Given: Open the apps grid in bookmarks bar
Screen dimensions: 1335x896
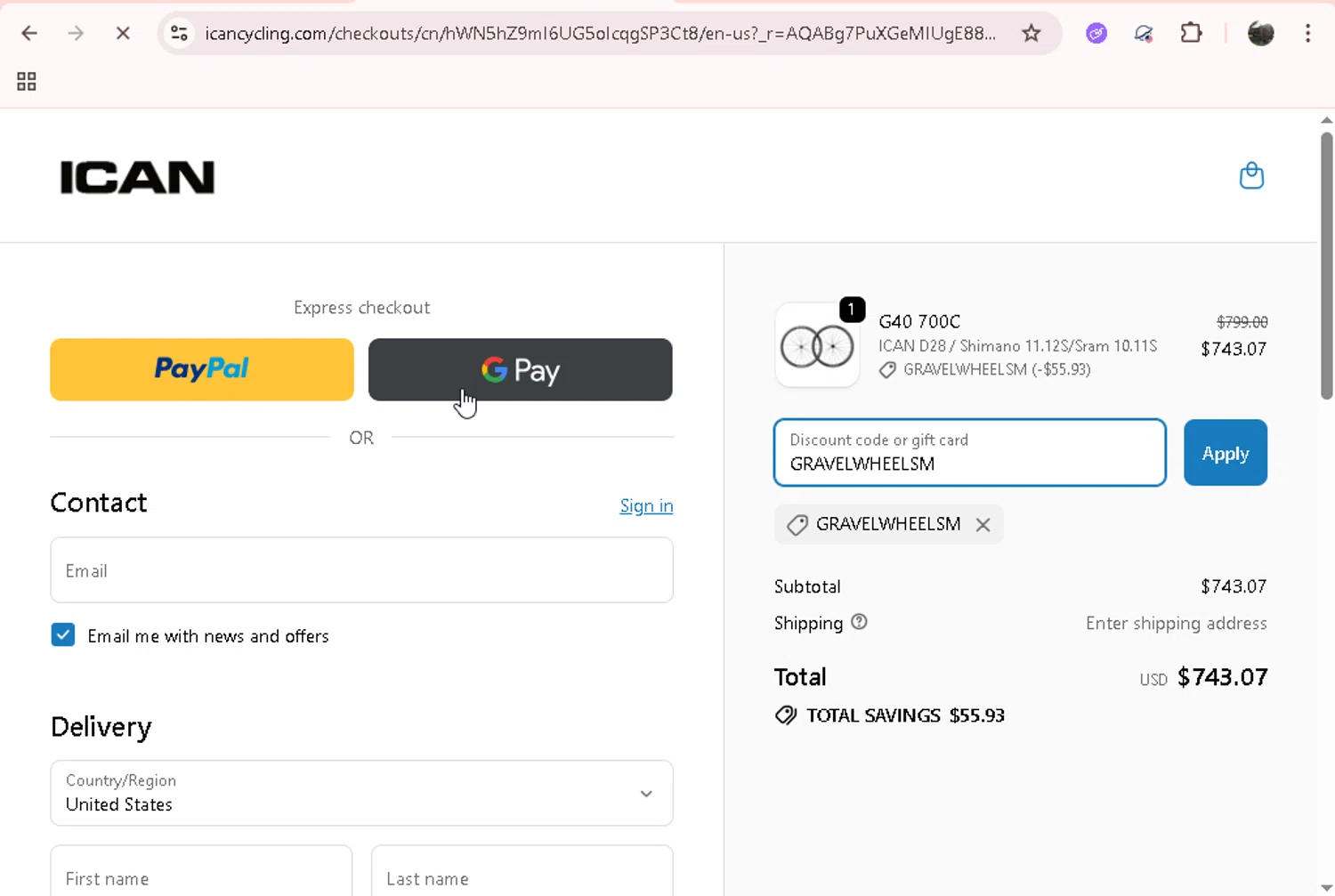Looking at the screenshot, I should tap(27, 82).
